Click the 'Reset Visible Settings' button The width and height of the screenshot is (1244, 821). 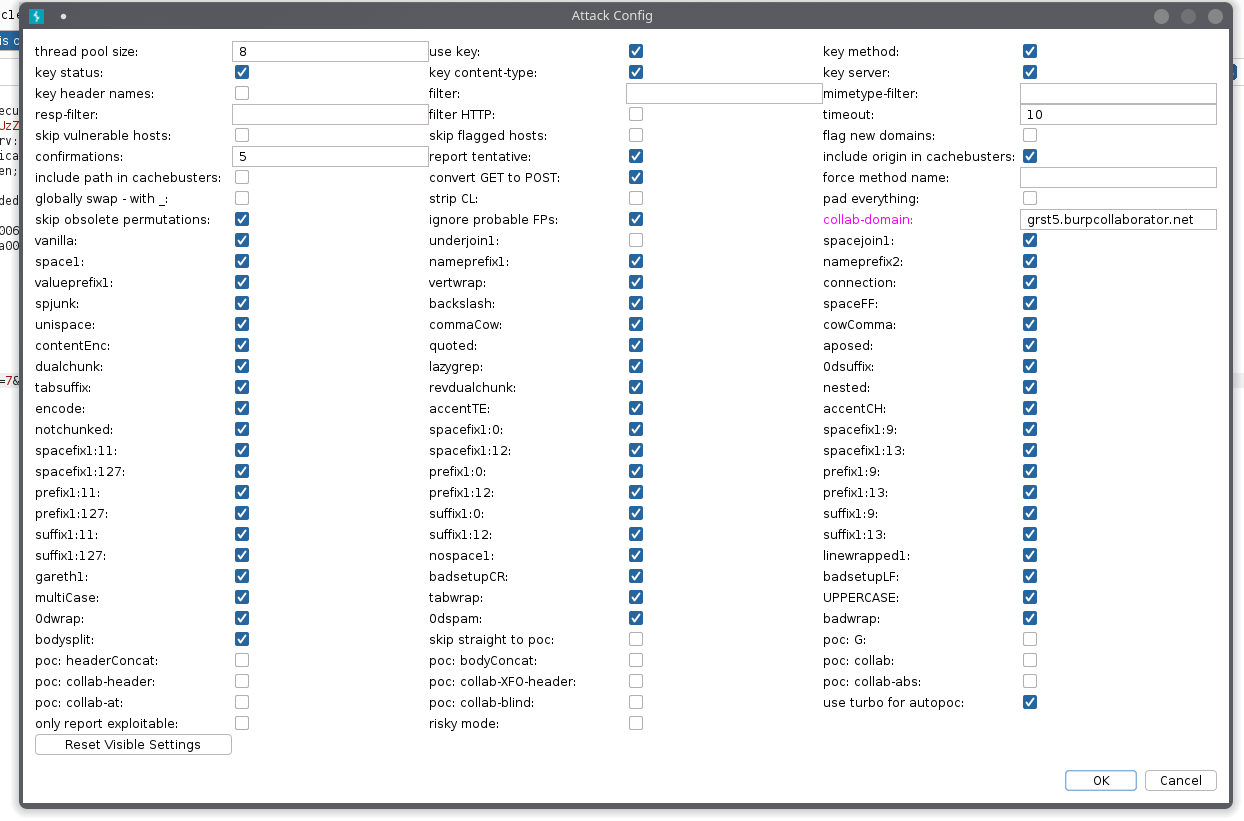click(133, 745)
